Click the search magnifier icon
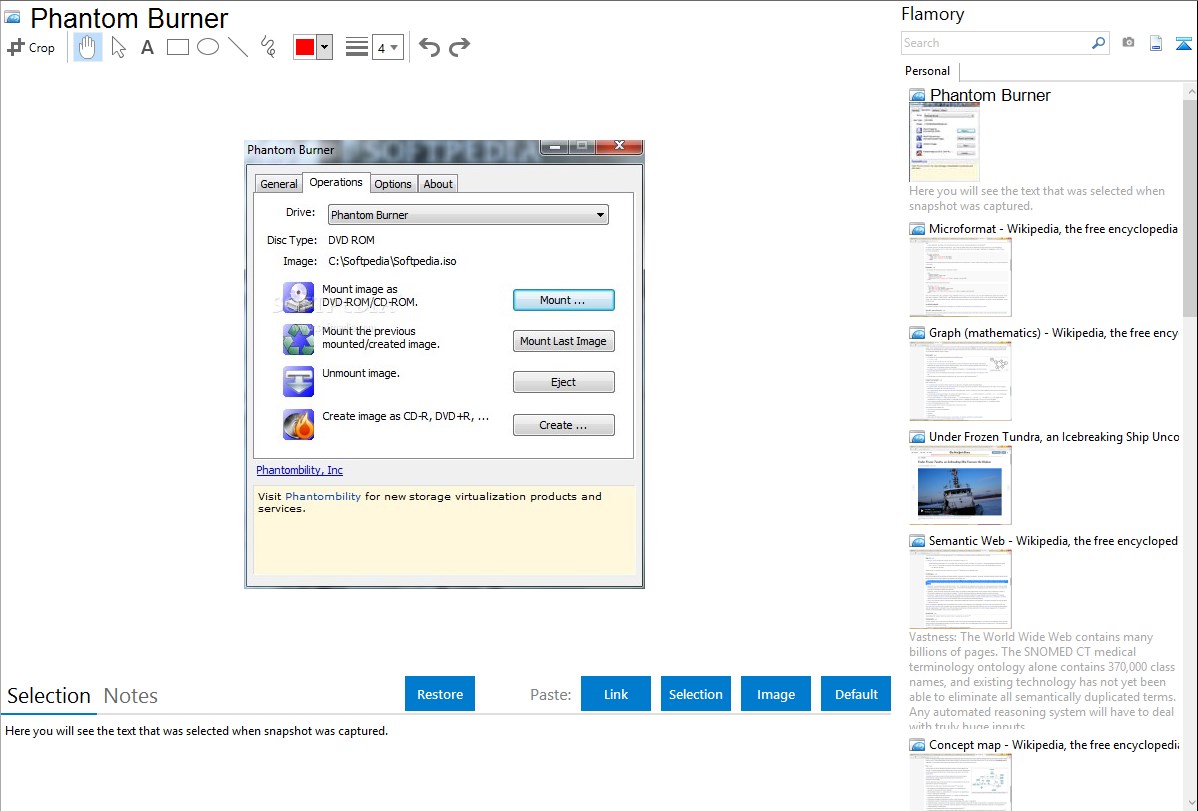Viewport: 1198px width, 811px height. [x=1099, y=43]
